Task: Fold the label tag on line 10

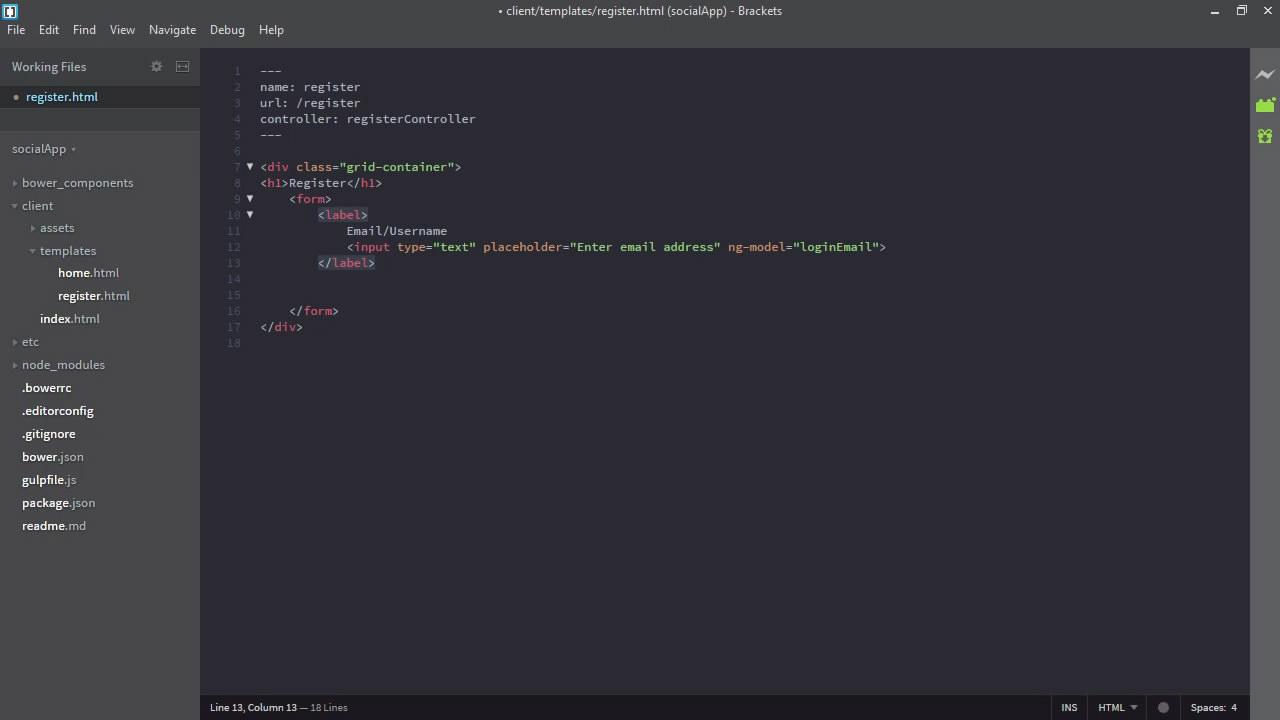Action: [x=250, y=215]
